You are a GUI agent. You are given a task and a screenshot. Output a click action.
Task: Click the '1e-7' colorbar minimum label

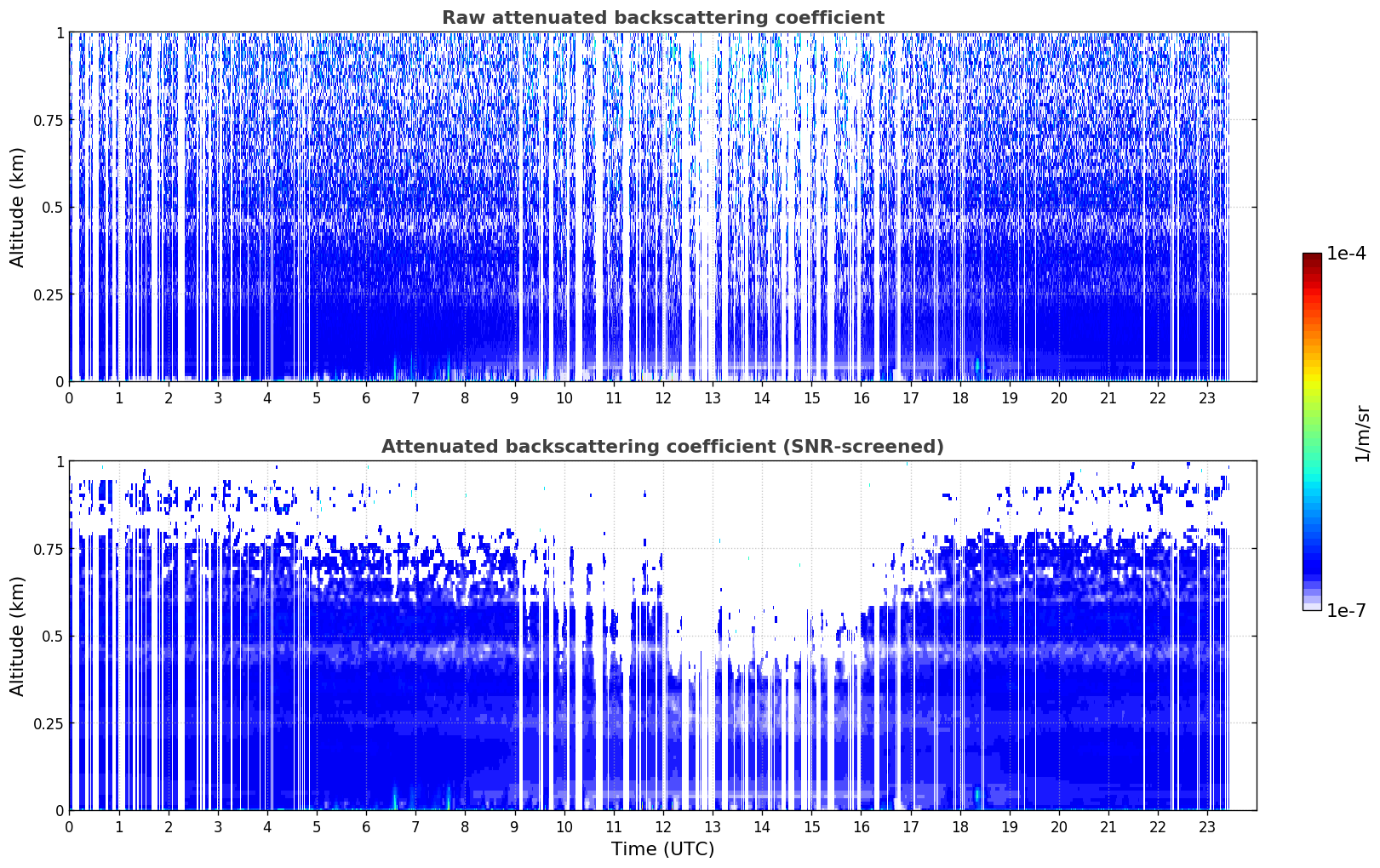tap(1345, 611)
